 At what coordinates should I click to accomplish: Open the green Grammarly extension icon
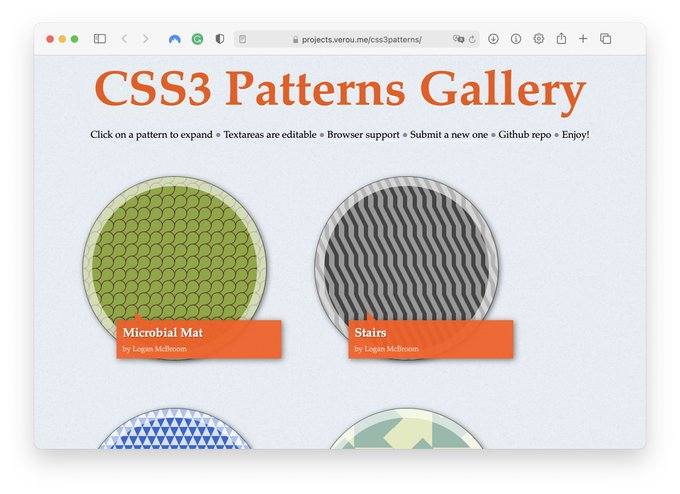click(x=197, y=39)
